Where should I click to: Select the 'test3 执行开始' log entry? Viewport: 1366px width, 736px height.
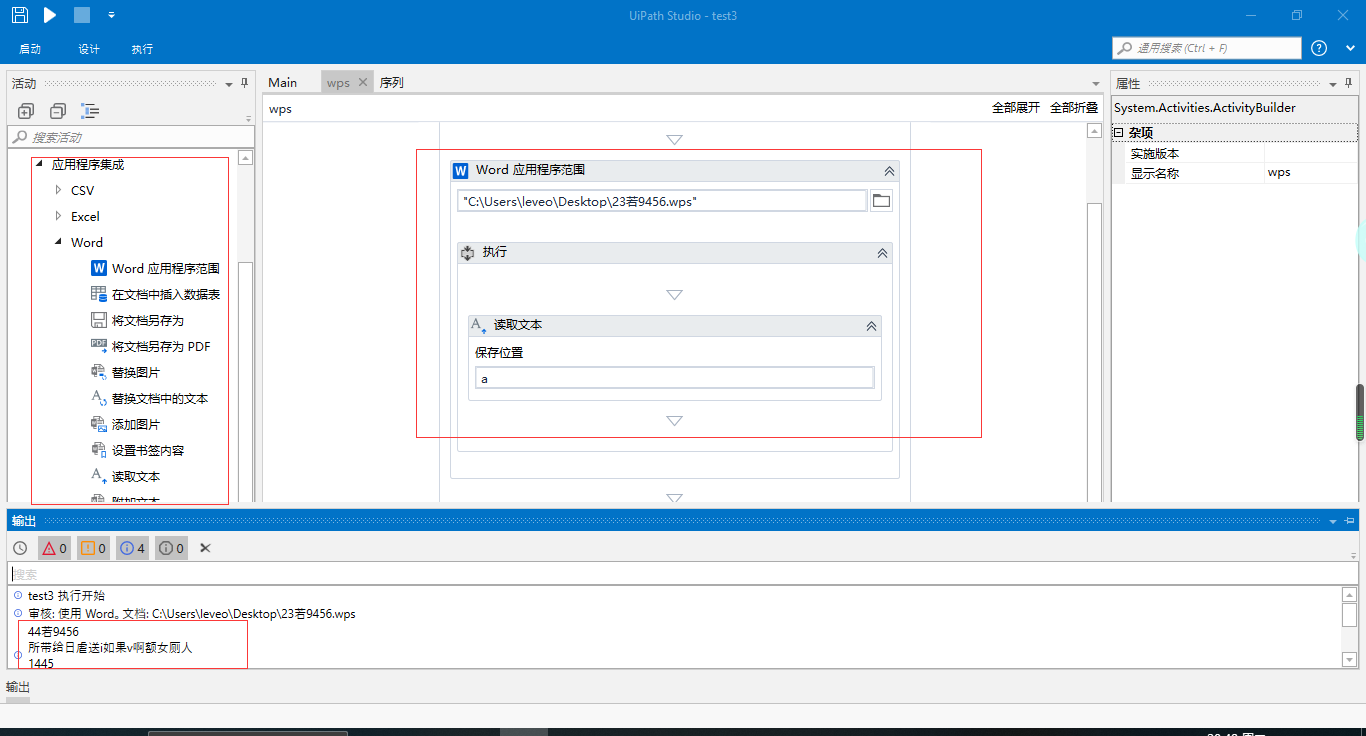66,596
